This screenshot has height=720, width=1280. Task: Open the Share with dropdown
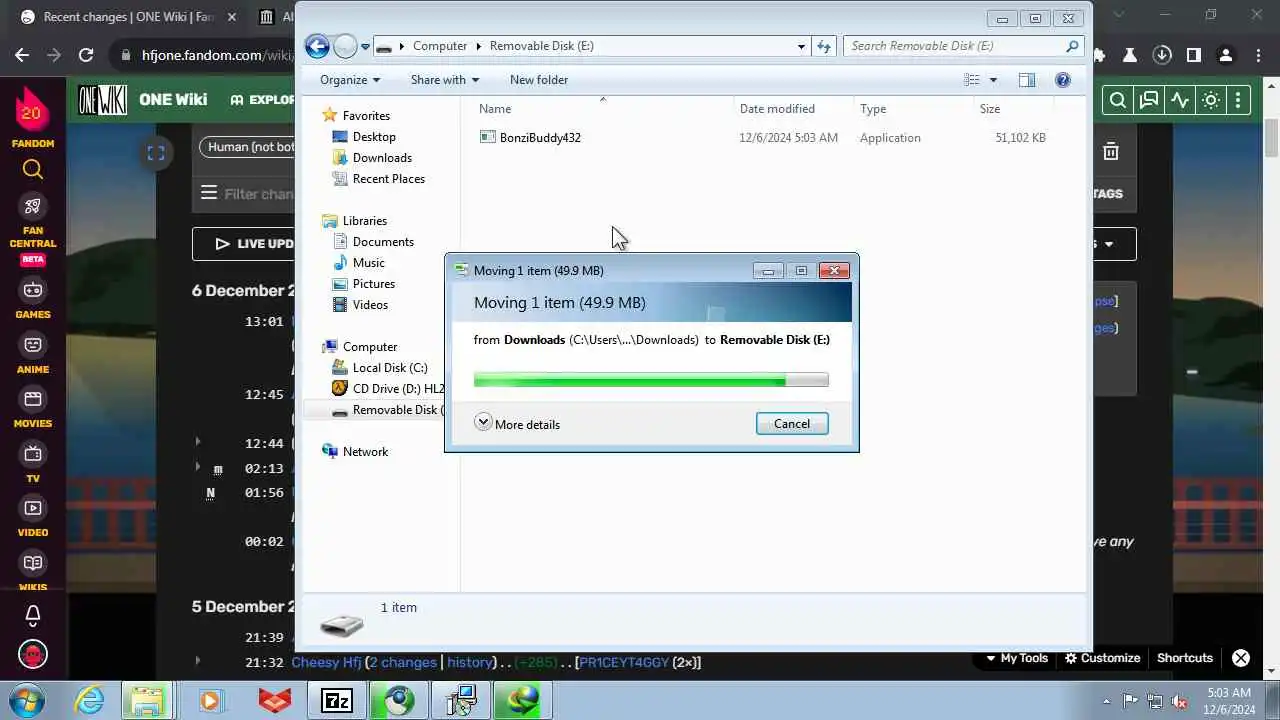pyautogui.click(x=445, y=80)
